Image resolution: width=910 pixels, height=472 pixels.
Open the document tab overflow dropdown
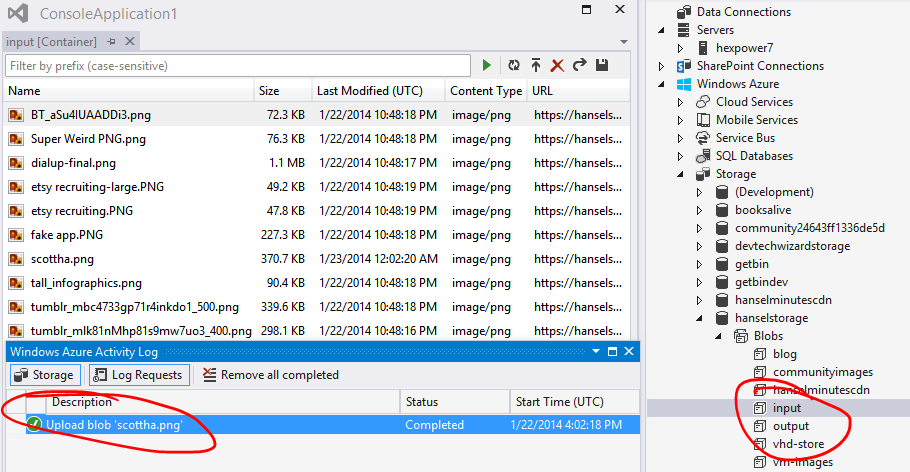[624, 42]
